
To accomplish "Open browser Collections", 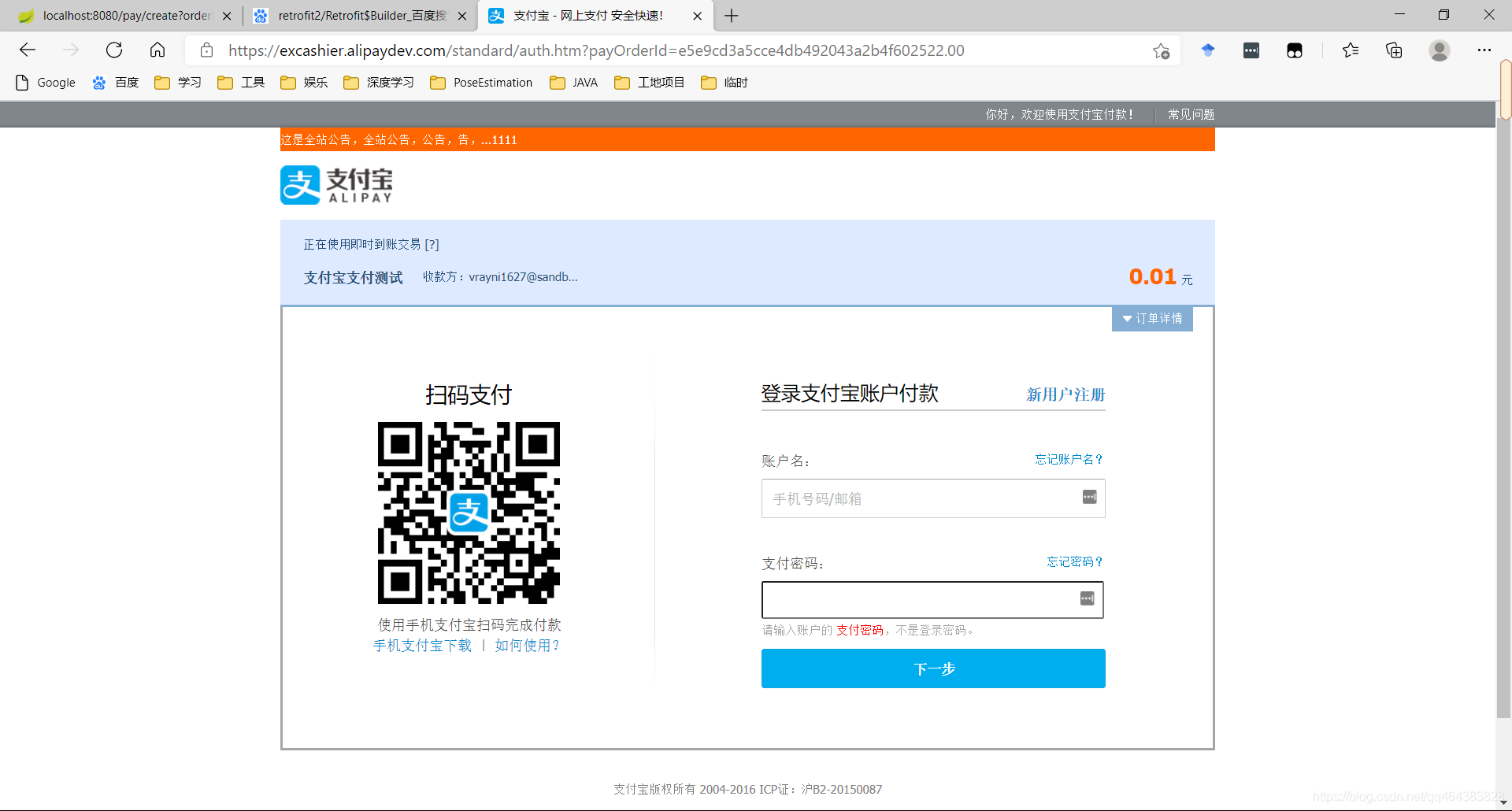I will 1394,50.
